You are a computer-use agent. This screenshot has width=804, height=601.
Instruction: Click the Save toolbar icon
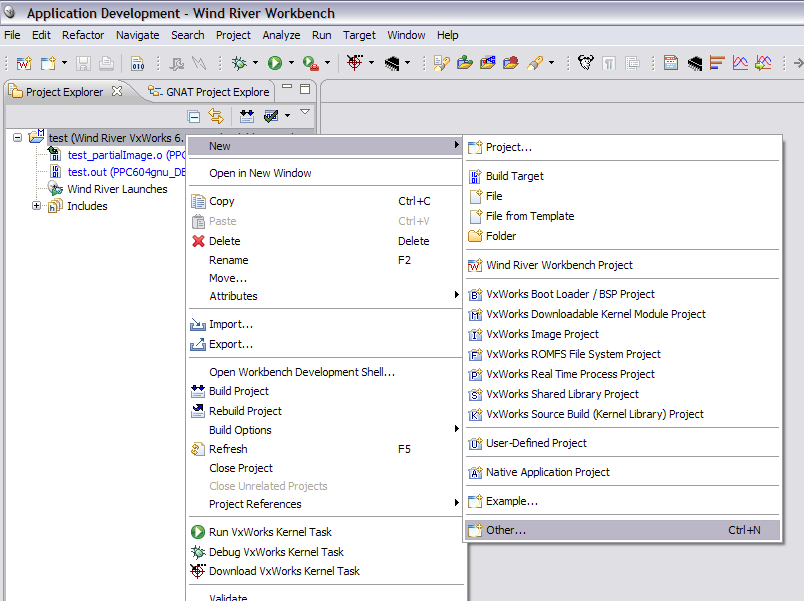(x=83, y=63)
